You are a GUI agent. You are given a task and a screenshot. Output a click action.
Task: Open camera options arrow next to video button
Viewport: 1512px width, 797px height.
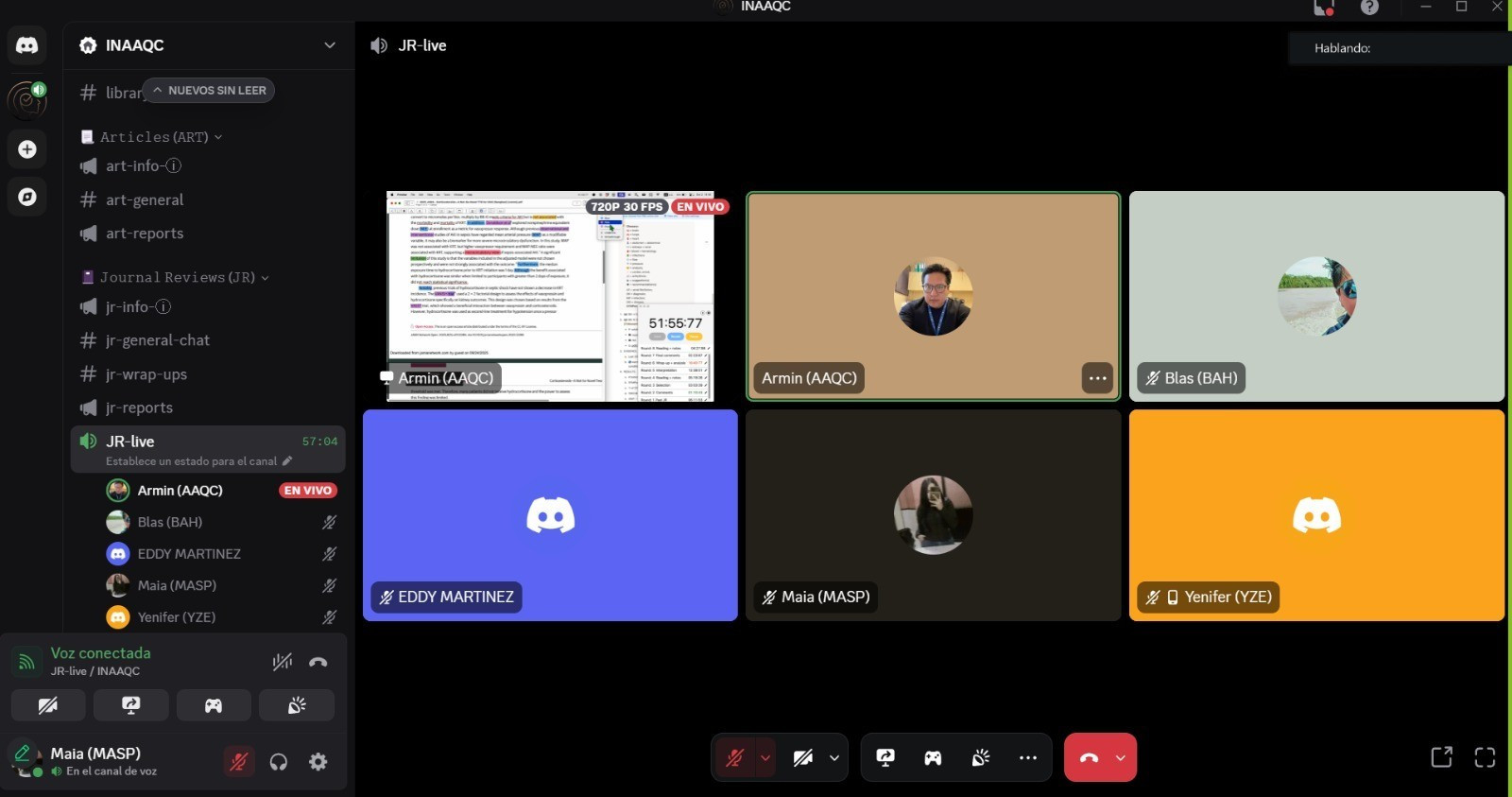[834, 757]
